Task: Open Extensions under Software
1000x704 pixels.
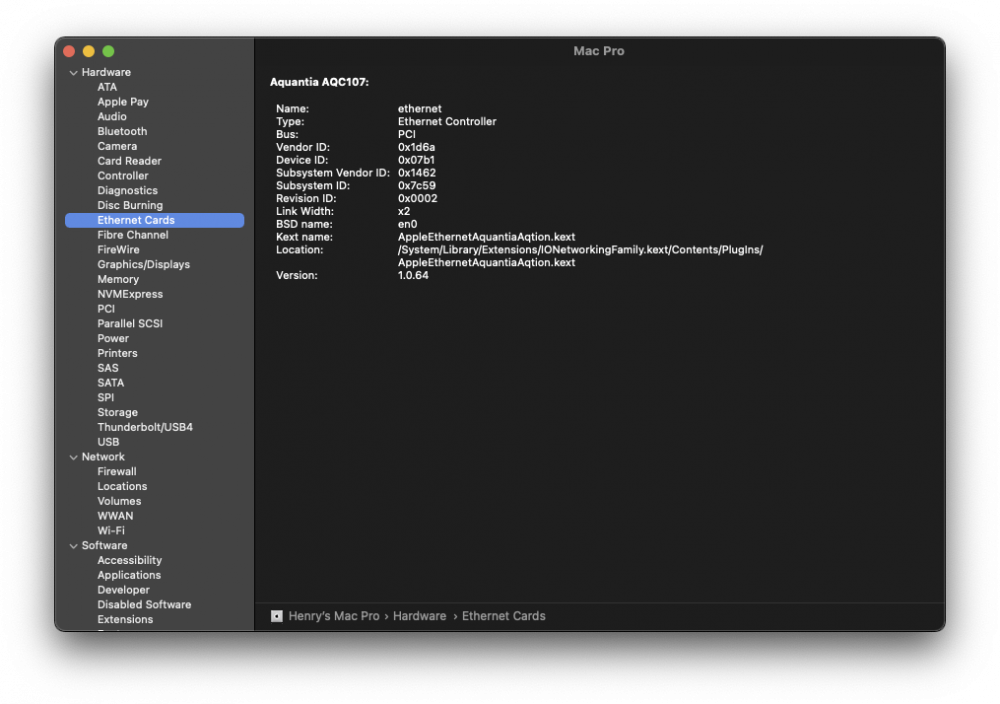Action: click(125, 619)
